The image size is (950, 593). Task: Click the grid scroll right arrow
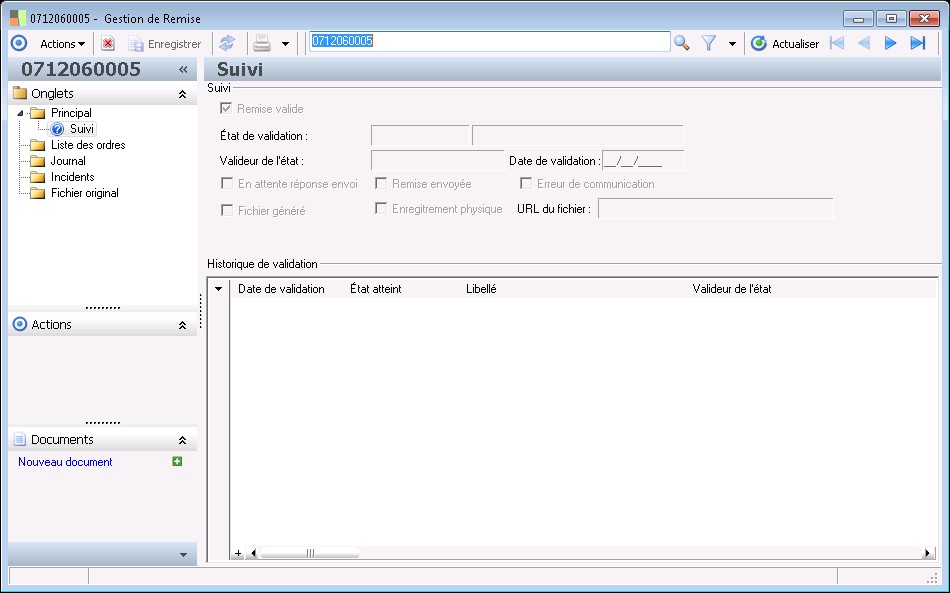coord(927,553)
